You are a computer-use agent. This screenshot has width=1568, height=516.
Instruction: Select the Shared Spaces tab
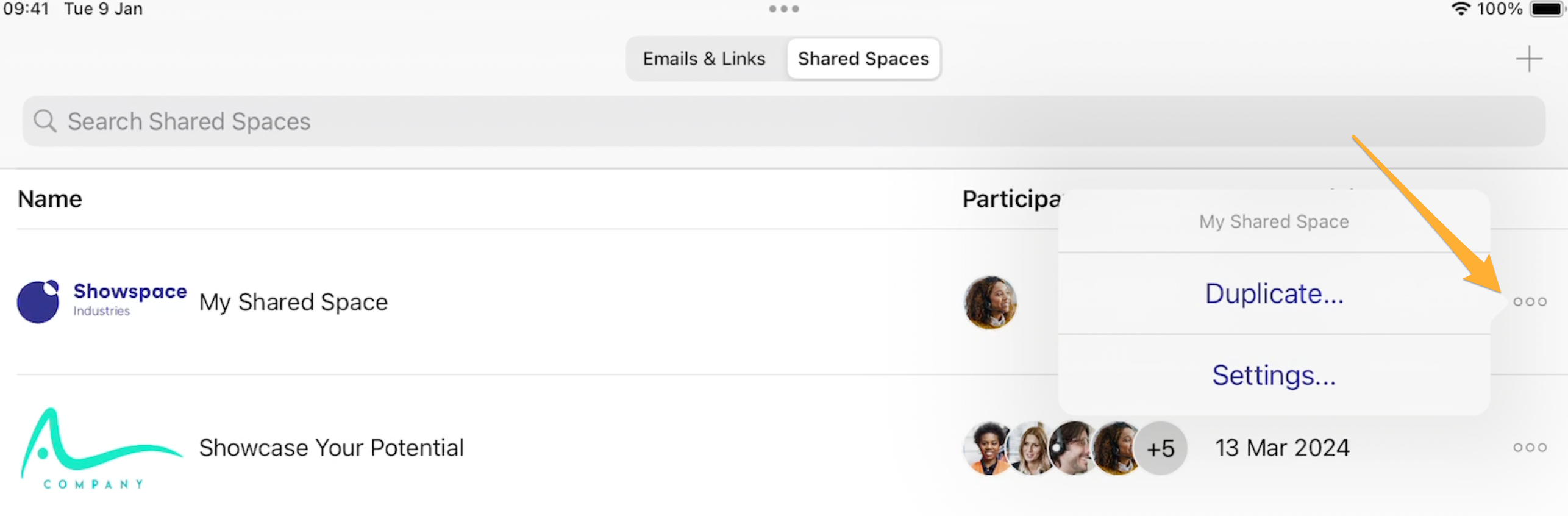863,59
